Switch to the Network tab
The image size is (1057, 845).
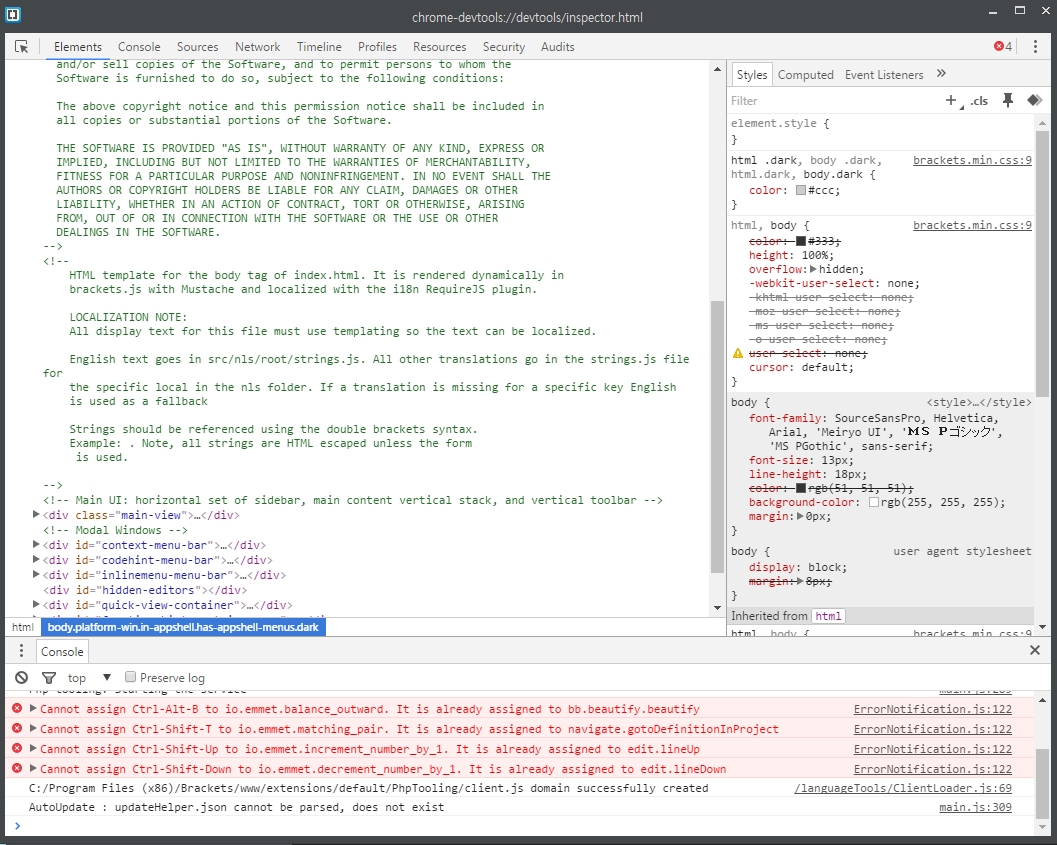[x=257, y=47]
